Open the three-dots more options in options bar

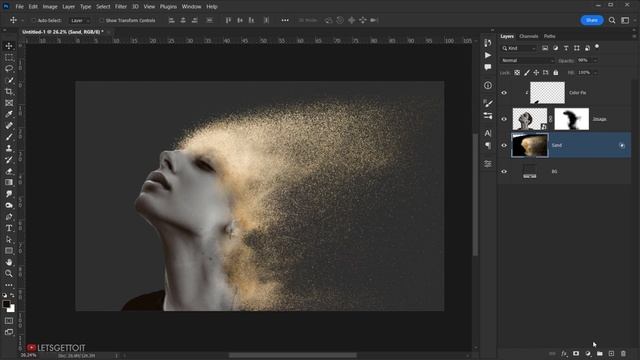tap(285, 20)
